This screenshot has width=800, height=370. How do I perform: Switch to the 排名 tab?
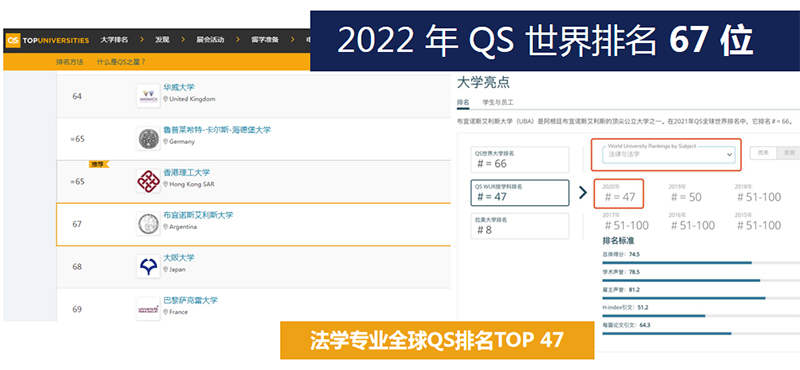(463, 102)
